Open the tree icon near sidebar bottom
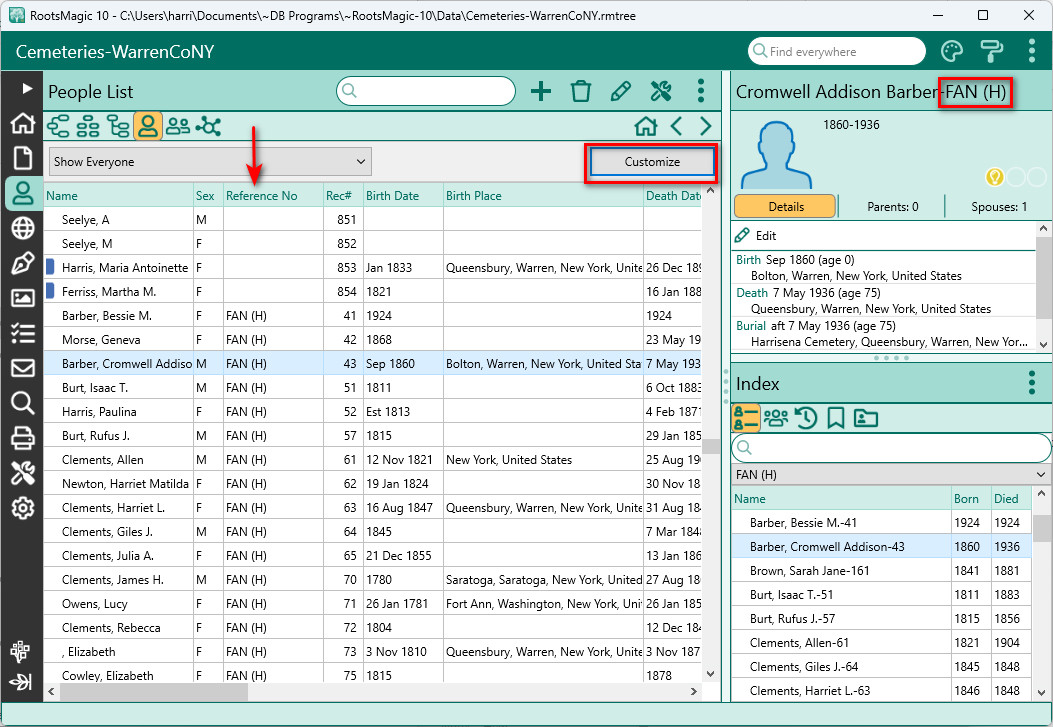Image resolution: width=1053 pixels, height=727 pixels. pos(21,651)
